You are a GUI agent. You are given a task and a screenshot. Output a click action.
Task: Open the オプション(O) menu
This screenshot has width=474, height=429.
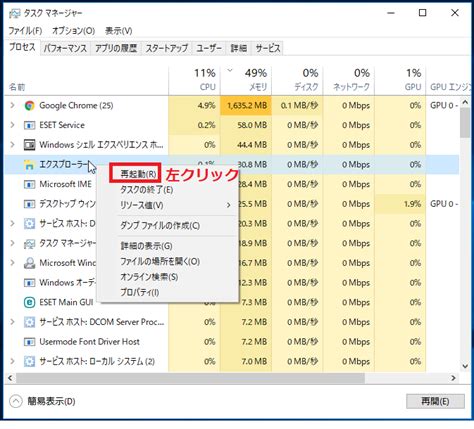74,31
